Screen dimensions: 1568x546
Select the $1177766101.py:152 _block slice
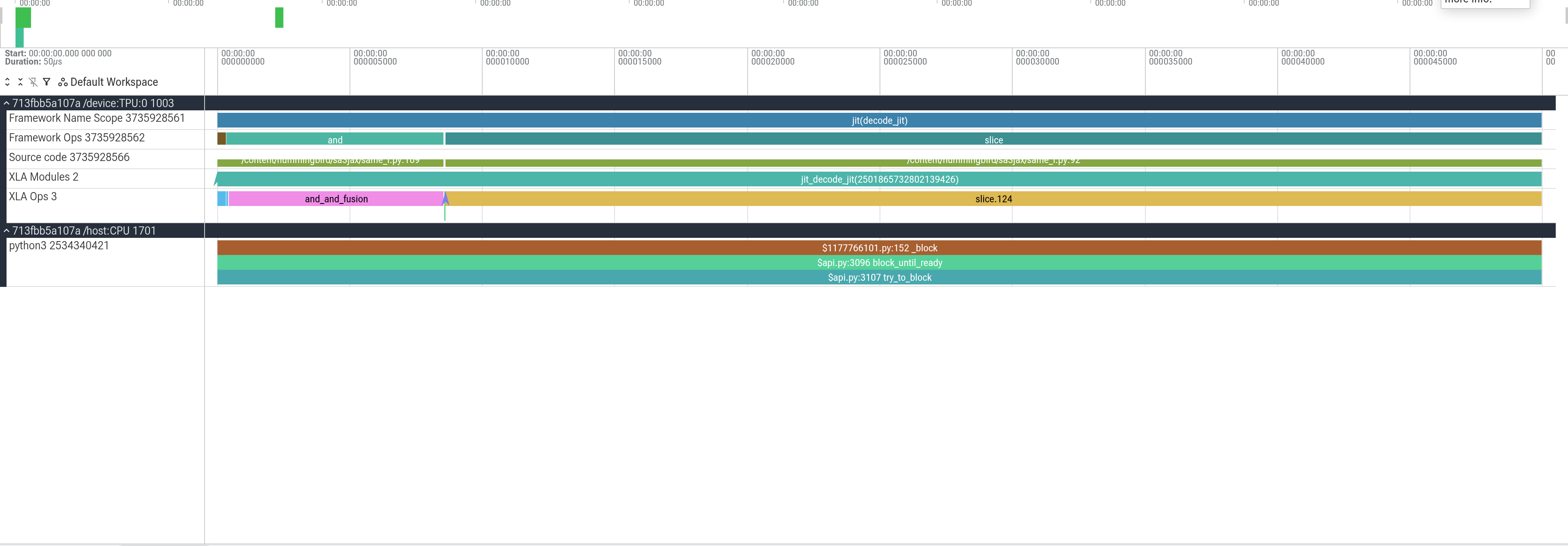pos(879,247)
